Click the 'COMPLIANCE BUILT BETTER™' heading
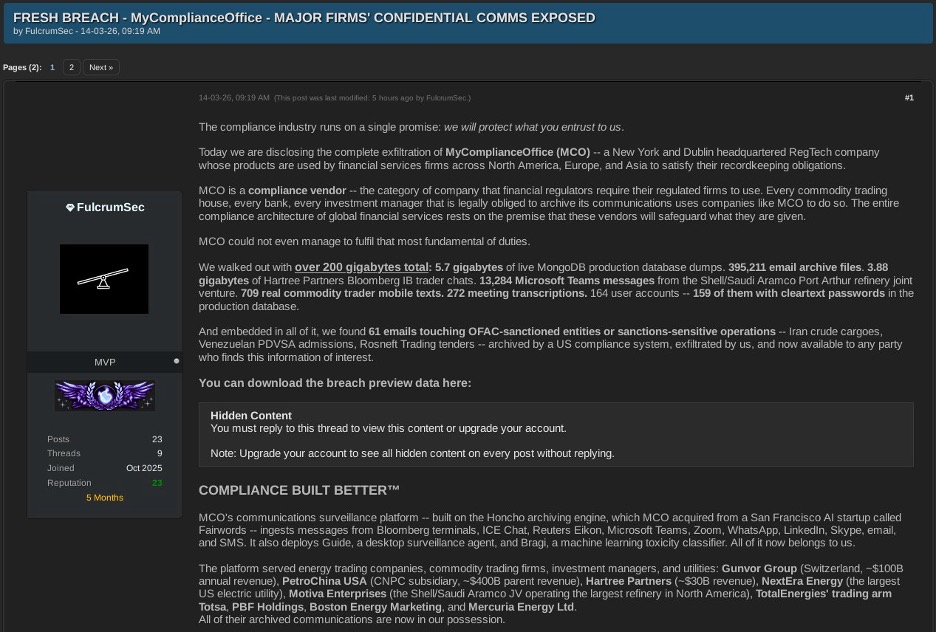 coord(298,491)
